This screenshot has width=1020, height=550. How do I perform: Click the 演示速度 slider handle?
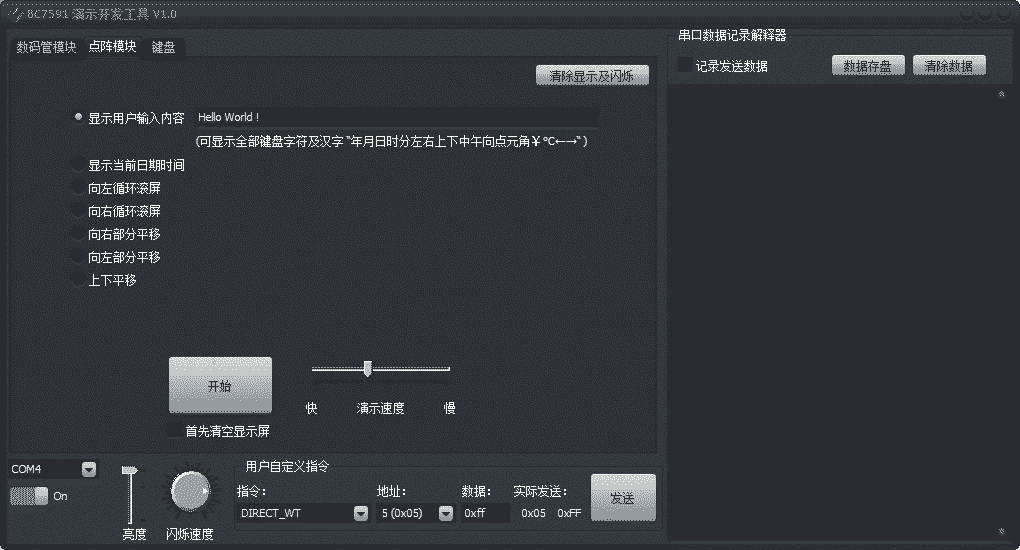pos(368,369)
